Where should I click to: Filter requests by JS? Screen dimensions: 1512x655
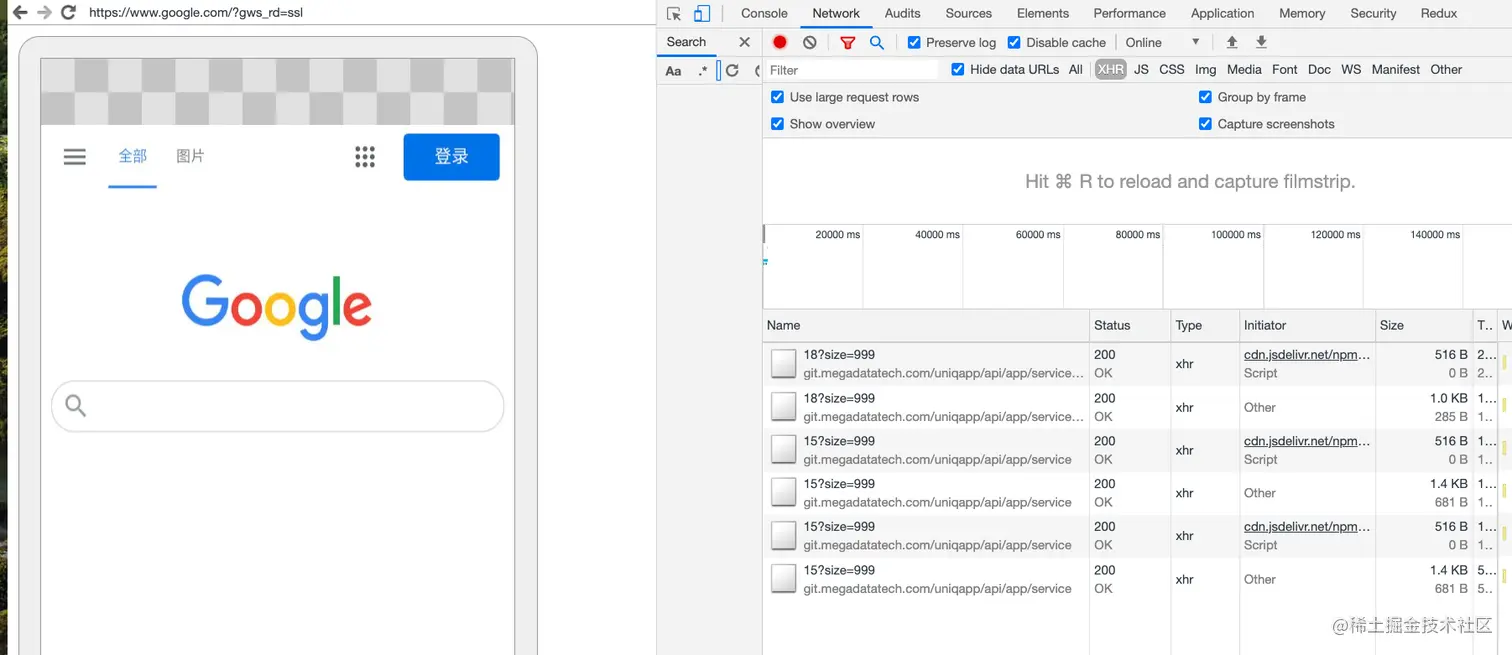(1141, 69)
